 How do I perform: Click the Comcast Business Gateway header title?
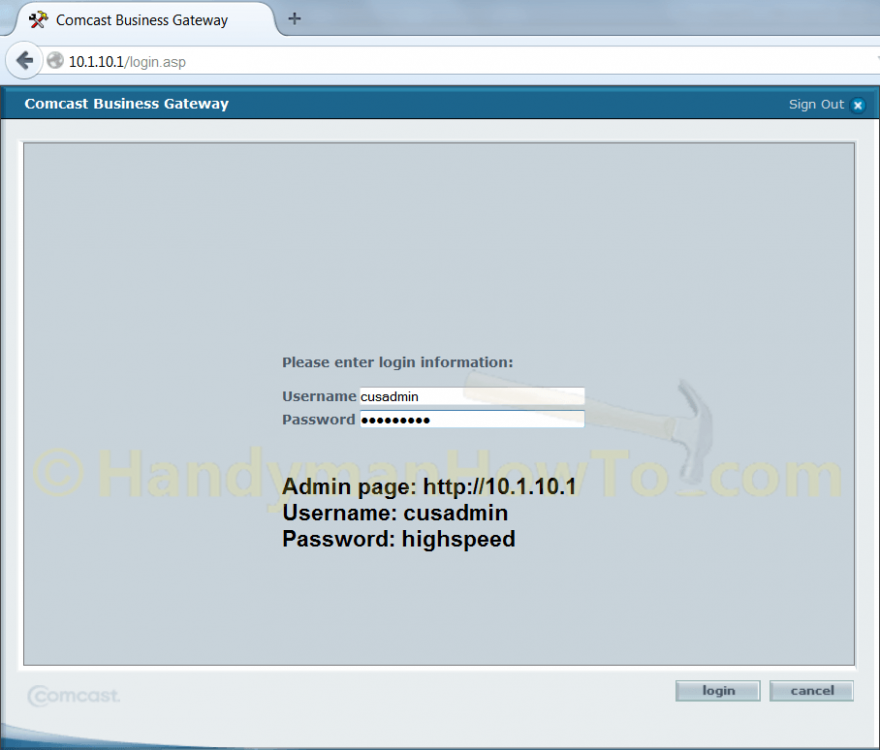126,103
